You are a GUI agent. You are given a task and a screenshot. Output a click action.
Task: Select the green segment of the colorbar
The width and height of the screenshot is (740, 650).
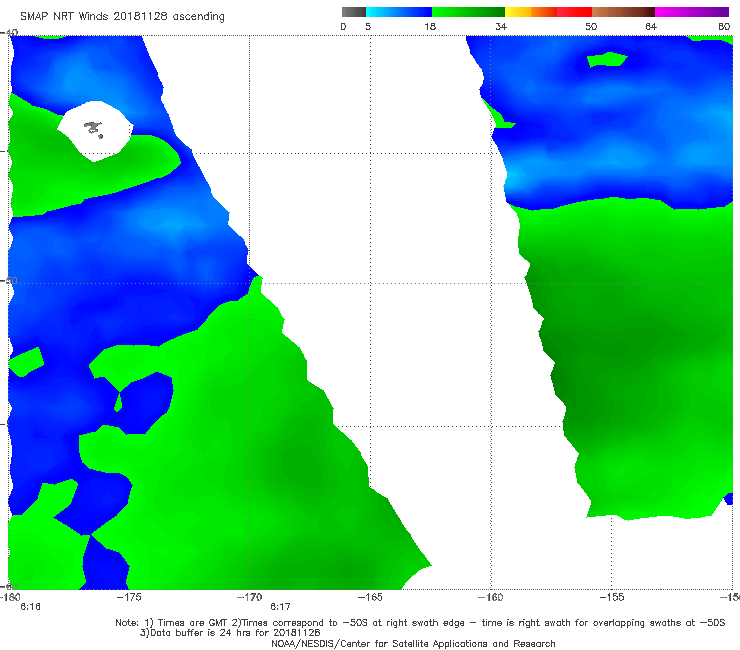[x=468, y=12]
